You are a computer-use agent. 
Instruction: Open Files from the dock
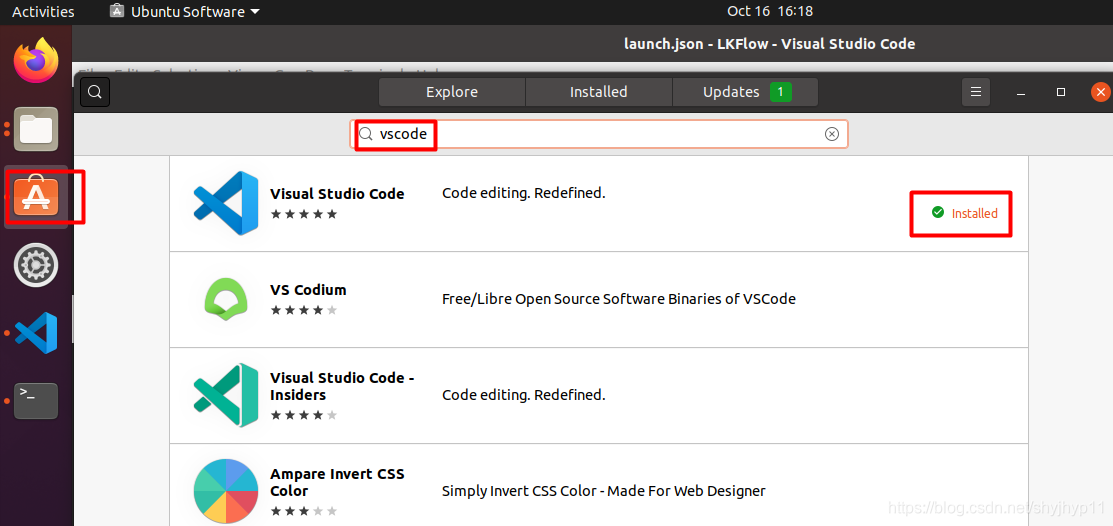tap(36, 129)
